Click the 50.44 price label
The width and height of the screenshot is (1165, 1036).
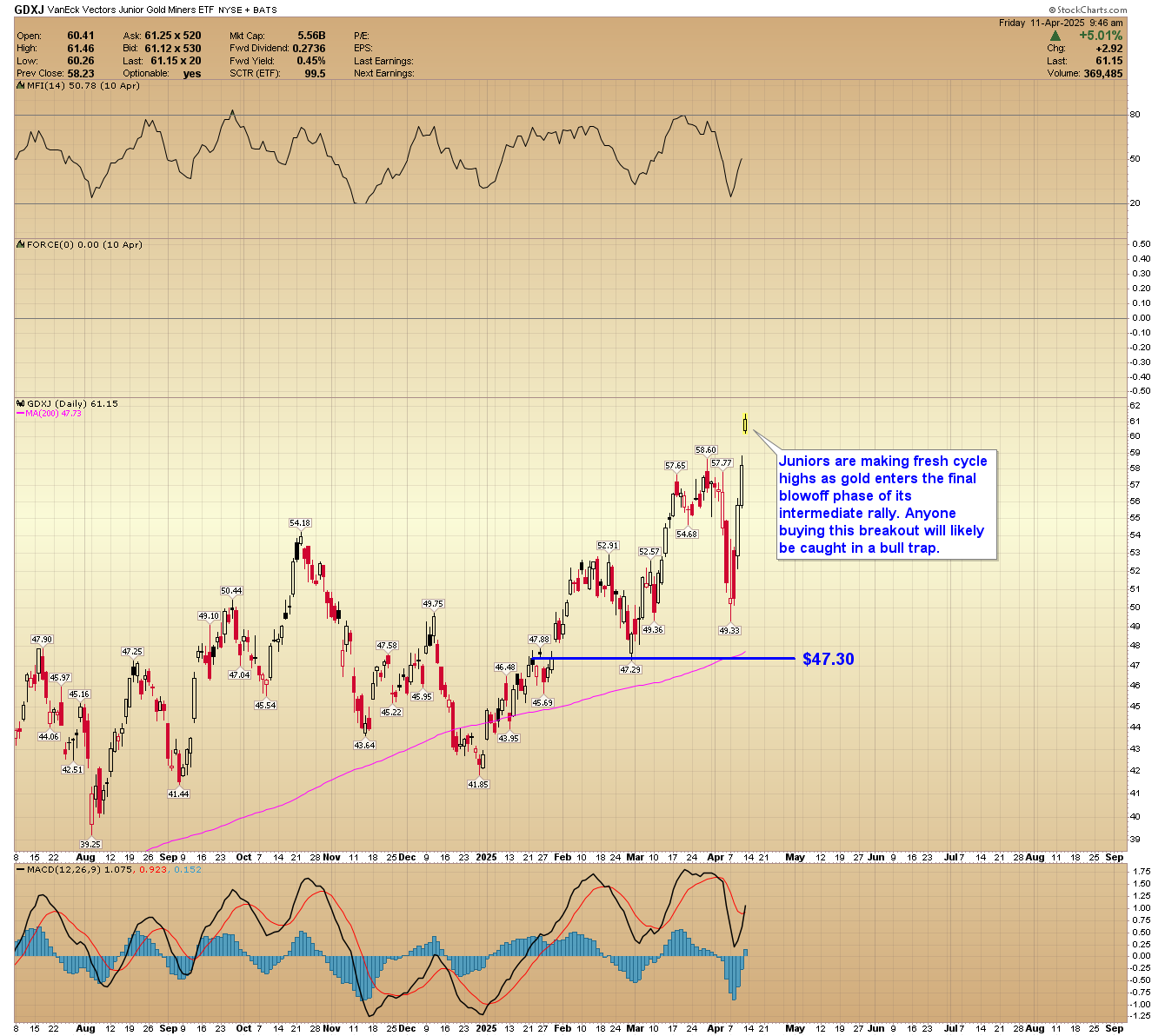pos(231,591)
